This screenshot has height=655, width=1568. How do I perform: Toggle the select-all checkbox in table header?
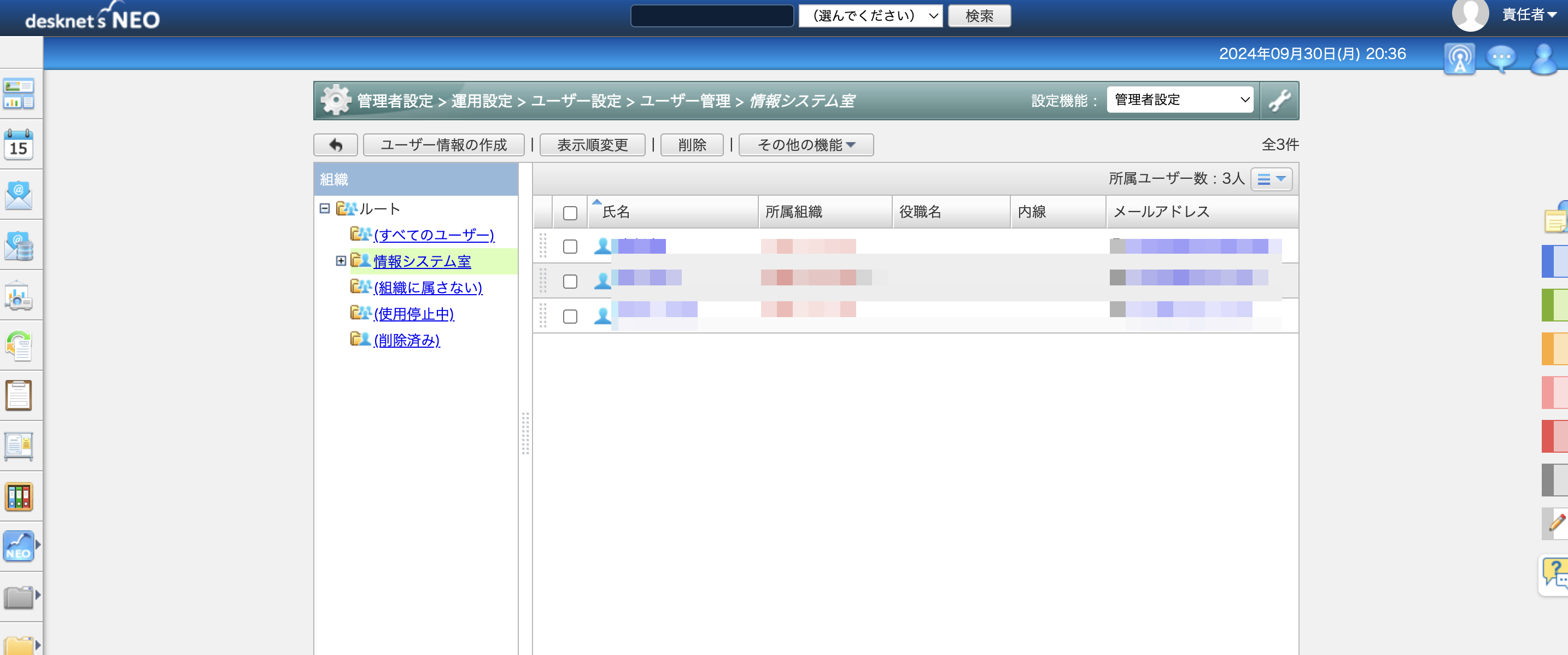[570, 213]
